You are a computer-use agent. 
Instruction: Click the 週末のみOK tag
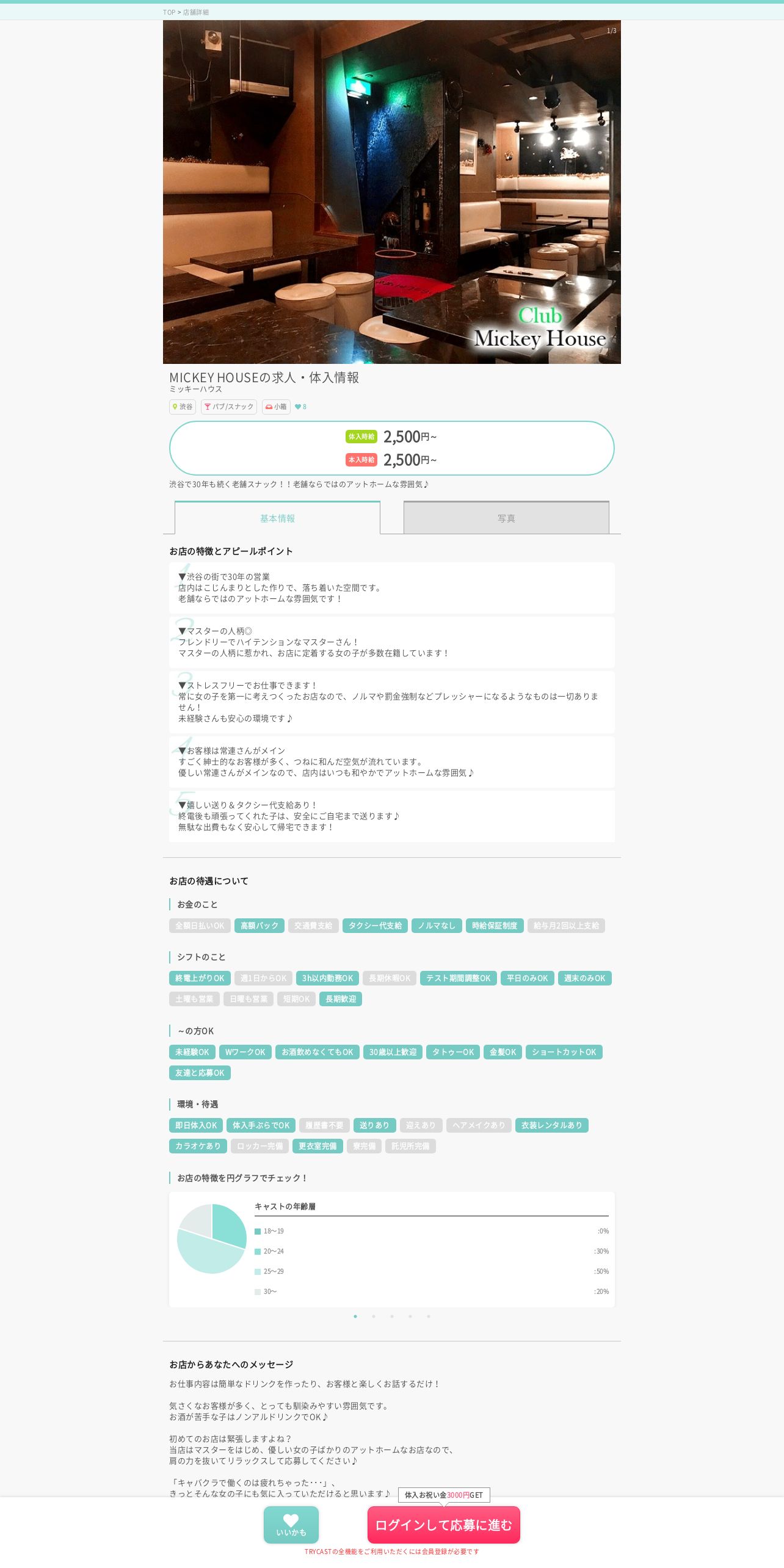click(x=585, y=978)
